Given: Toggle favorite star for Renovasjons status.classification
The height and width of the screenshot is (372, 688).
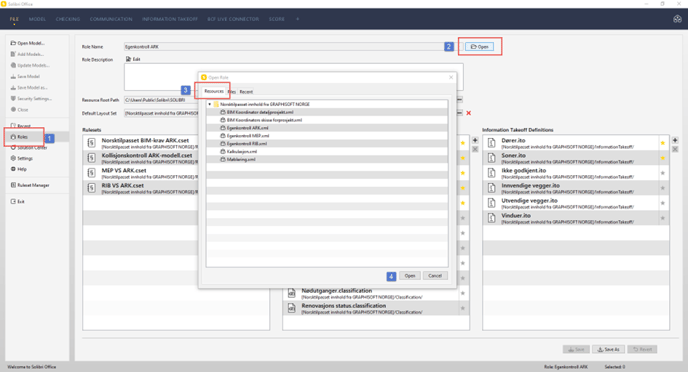Looking at the screenshot, I should 463,308.
